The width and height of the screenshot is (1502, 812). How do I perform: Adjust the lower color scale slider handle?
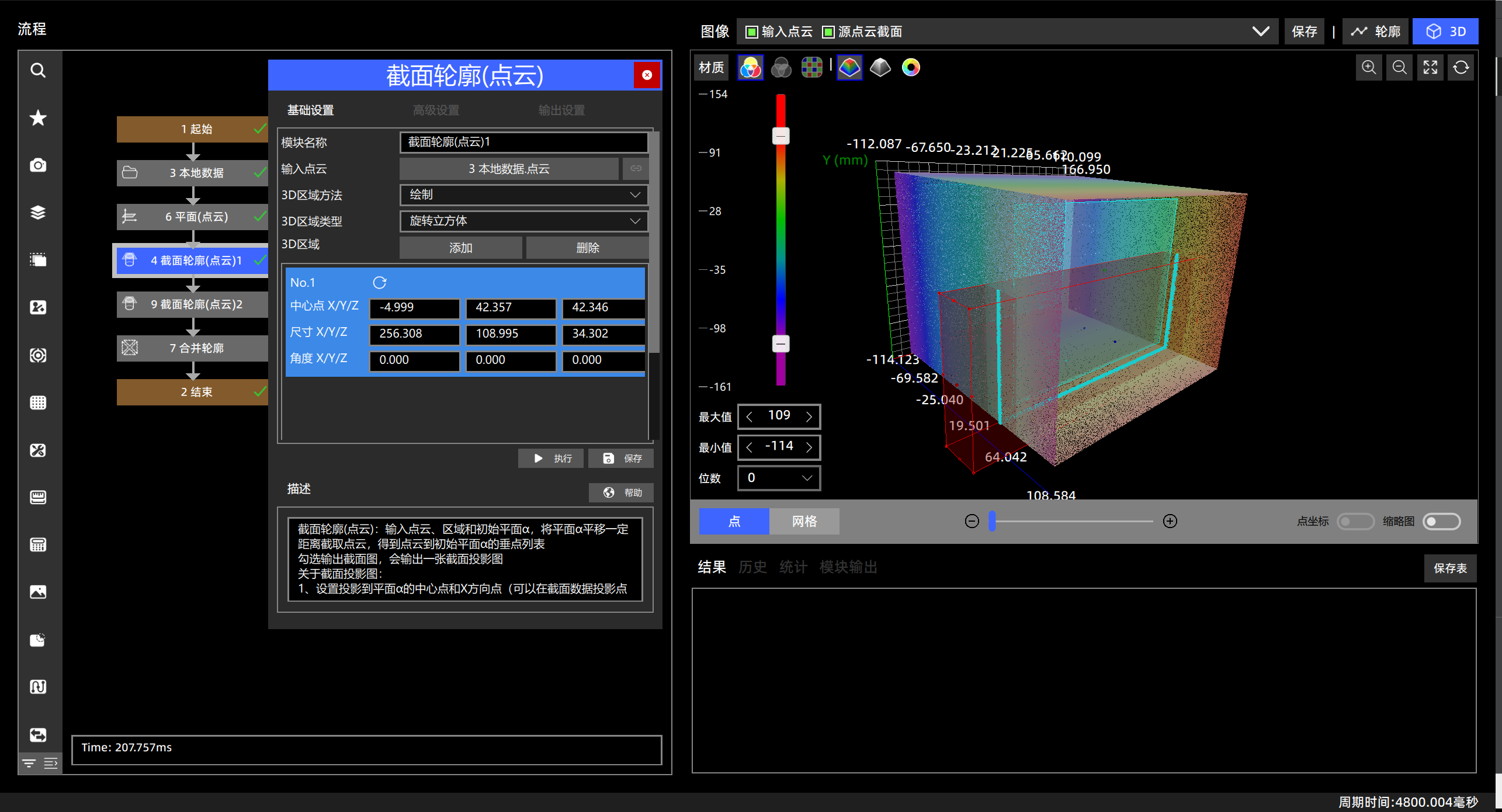(781, 343)
